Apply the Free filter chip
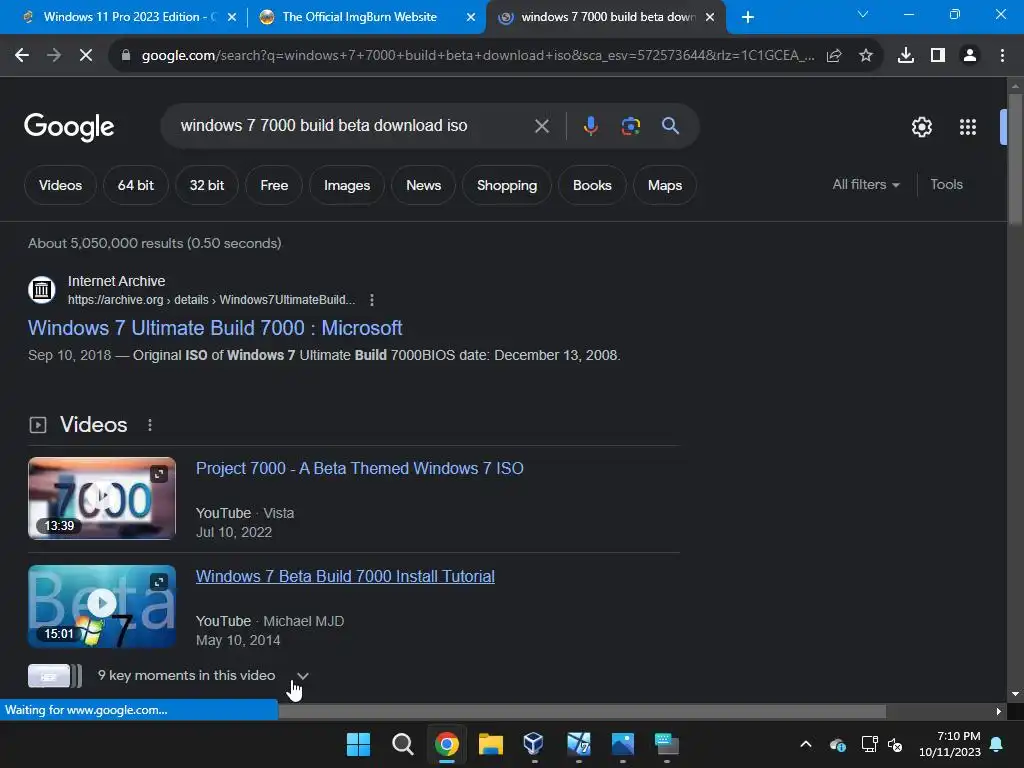 (274, 185)
